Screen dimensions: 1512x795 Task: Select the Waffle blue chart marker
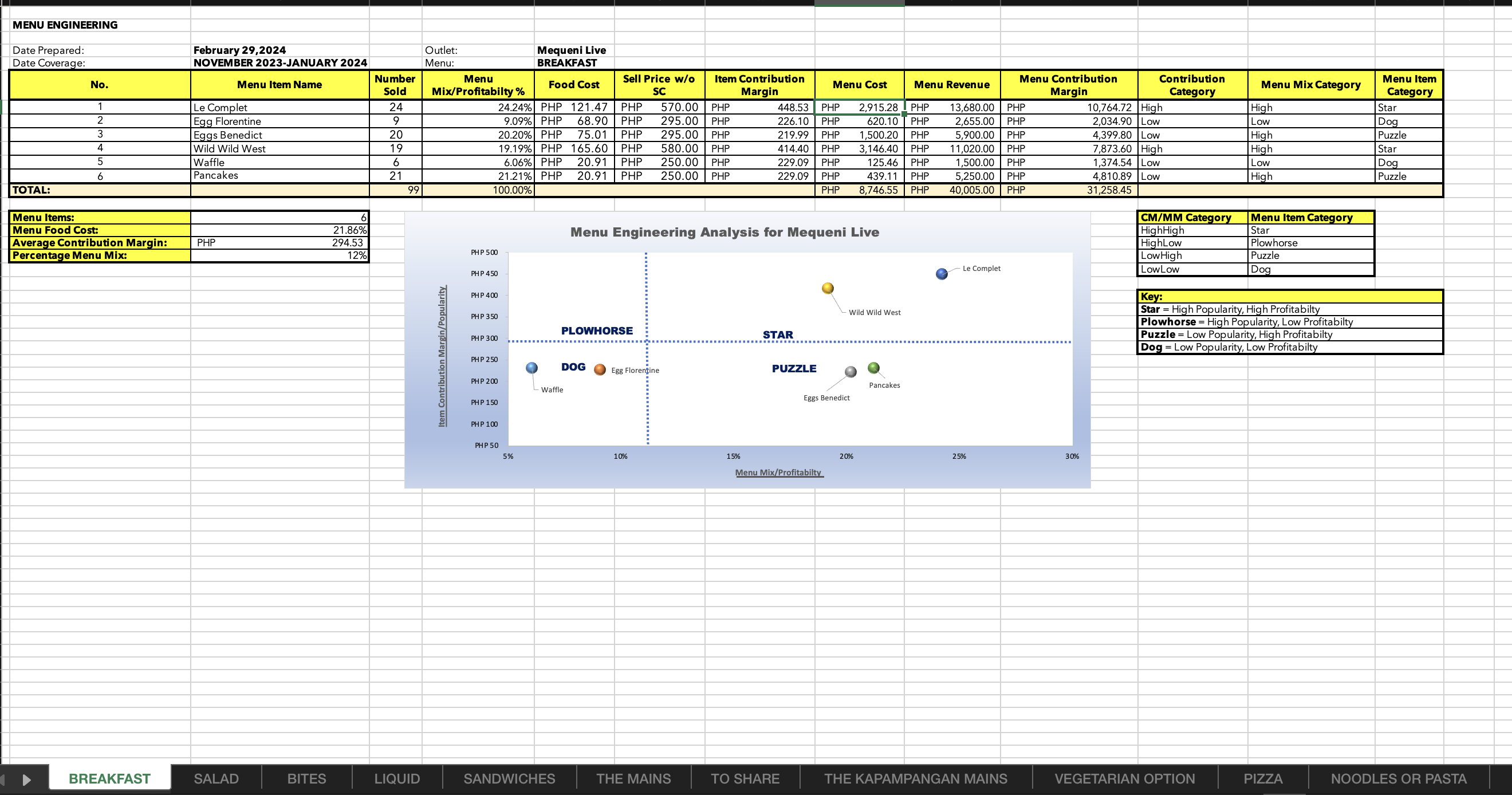tap(532, 368)
